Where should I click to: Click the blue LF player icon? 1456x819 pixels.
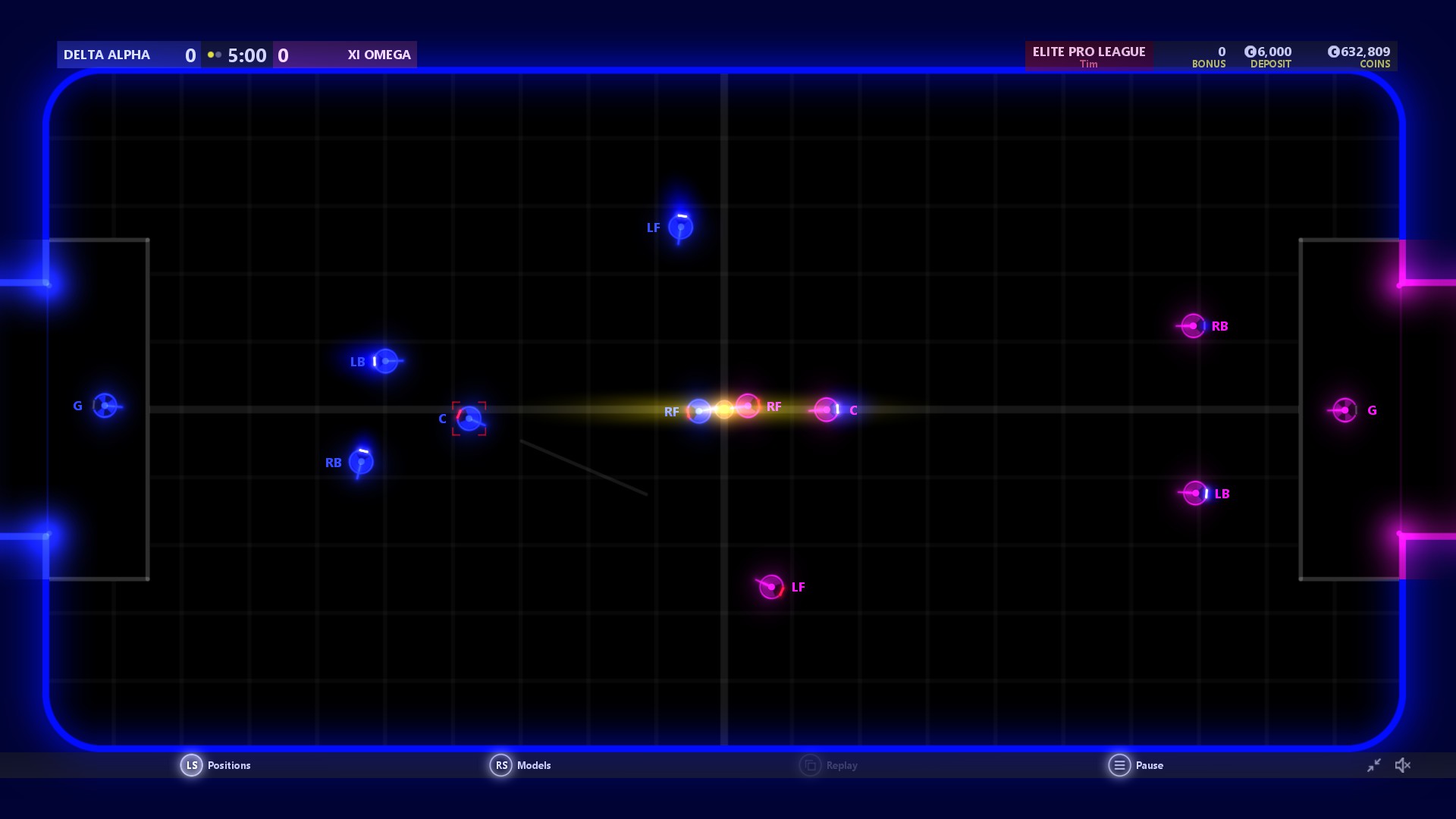coord(681,227)
